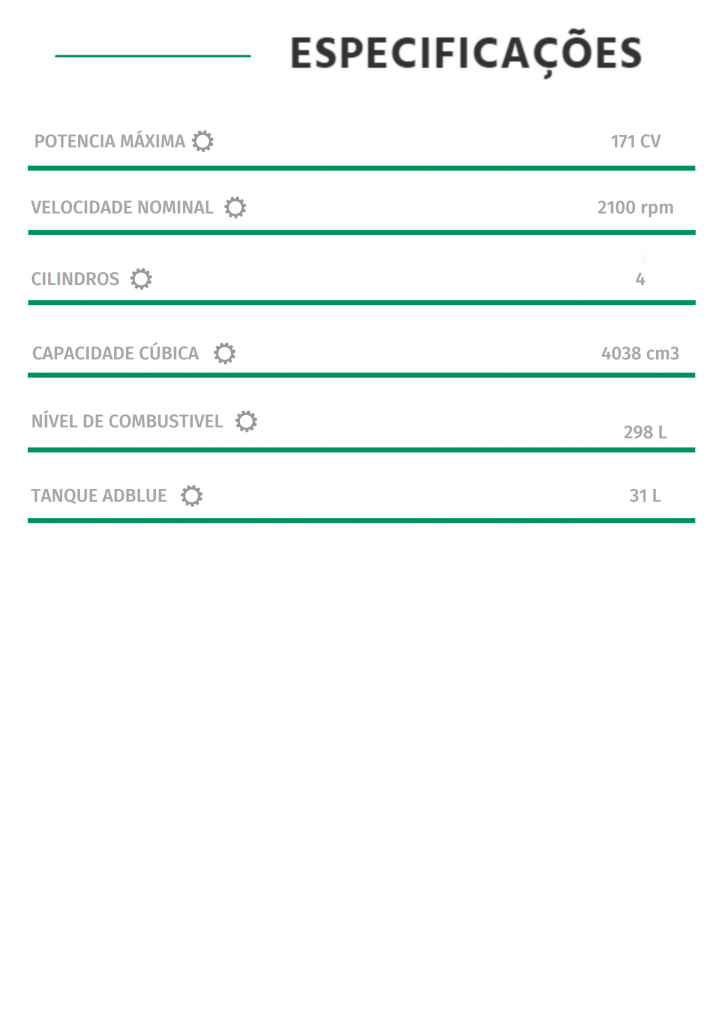Click the 298 L fuel value

click(x=645, y=432)
